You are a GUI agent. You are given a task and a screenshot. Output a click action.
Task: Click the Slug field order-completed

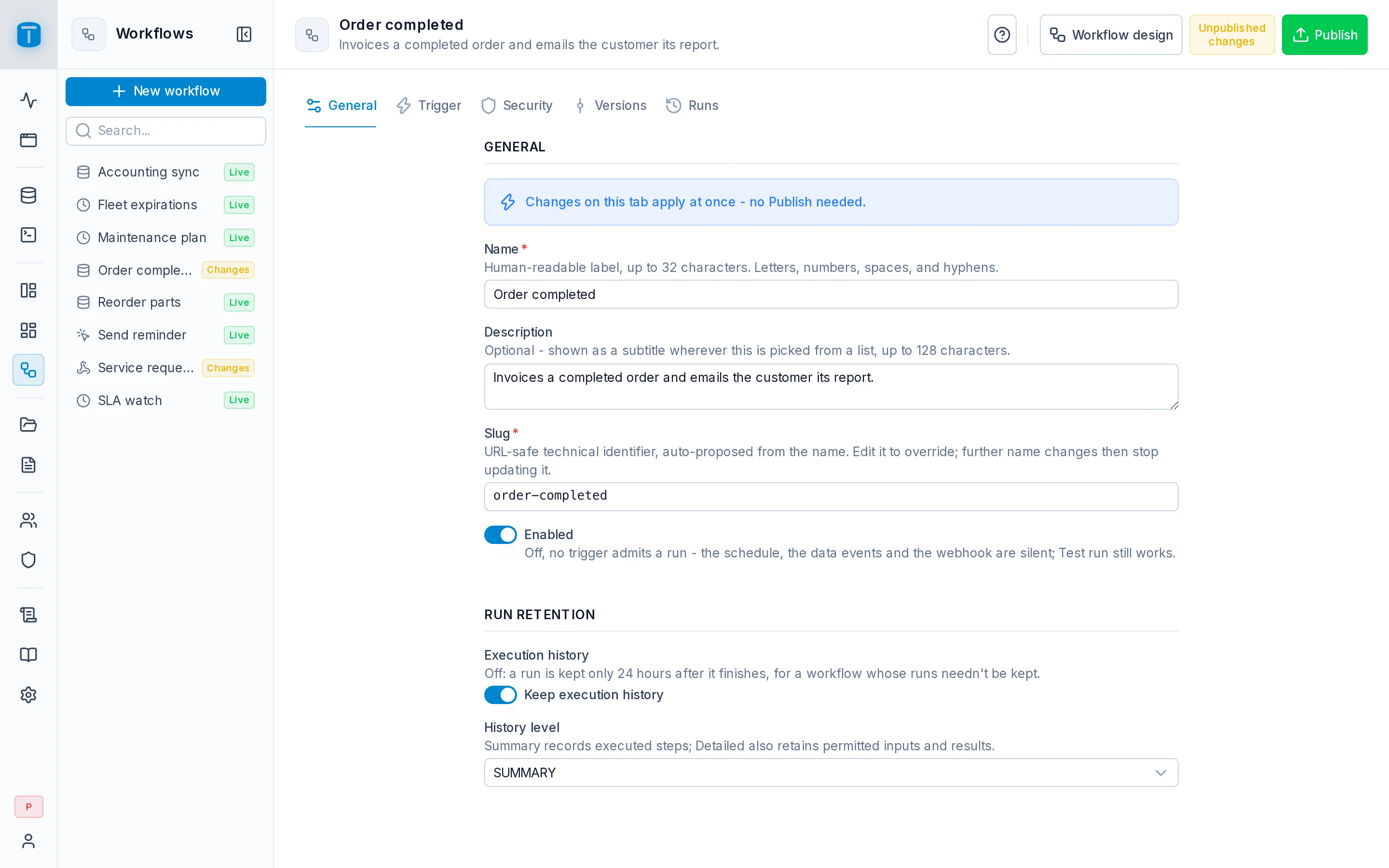pos(831,496)
